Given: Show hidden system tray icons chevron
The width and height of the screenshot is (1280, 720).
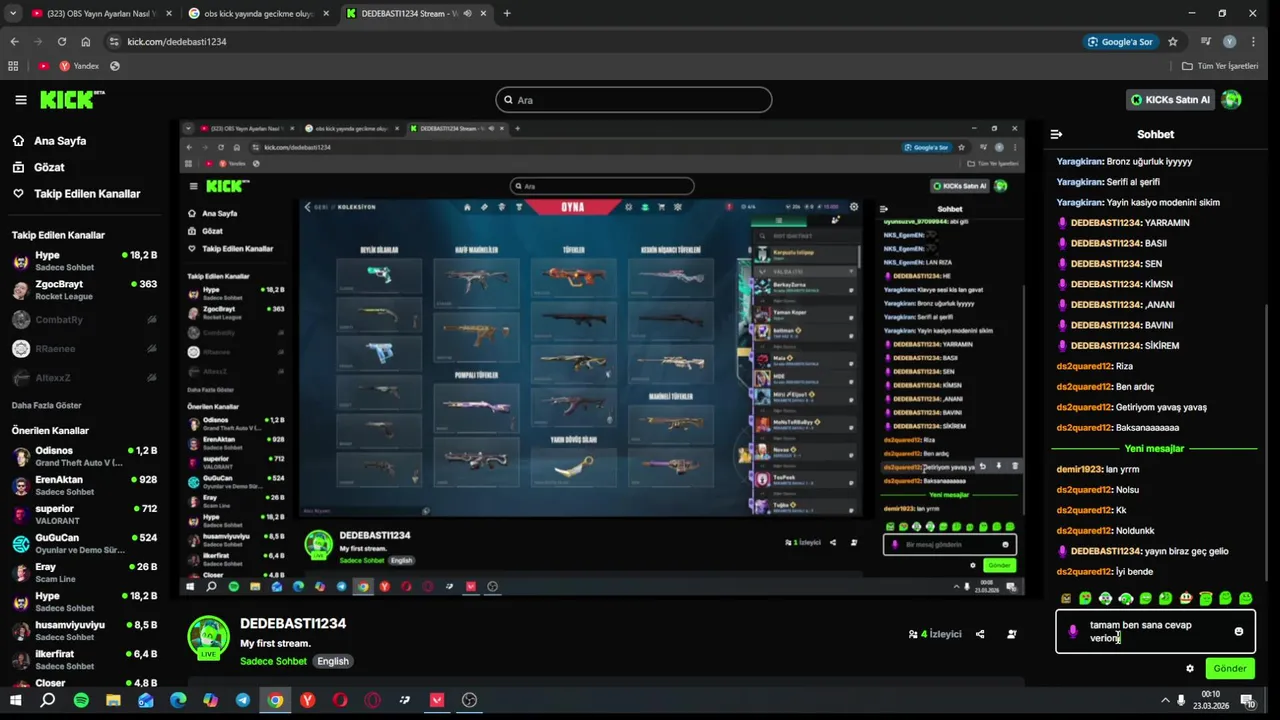Looking at the screenshot, I should click(x=1165, y=700).
